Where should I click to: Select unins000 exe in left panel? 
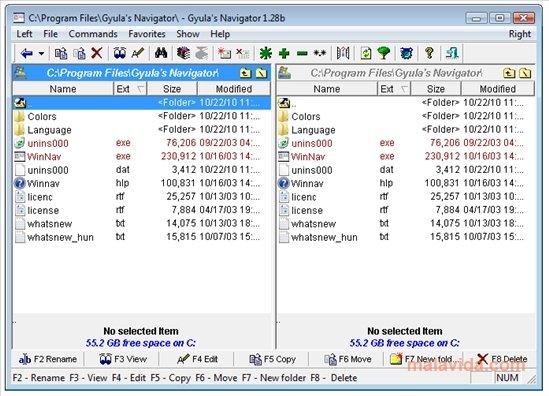[141, 143]
